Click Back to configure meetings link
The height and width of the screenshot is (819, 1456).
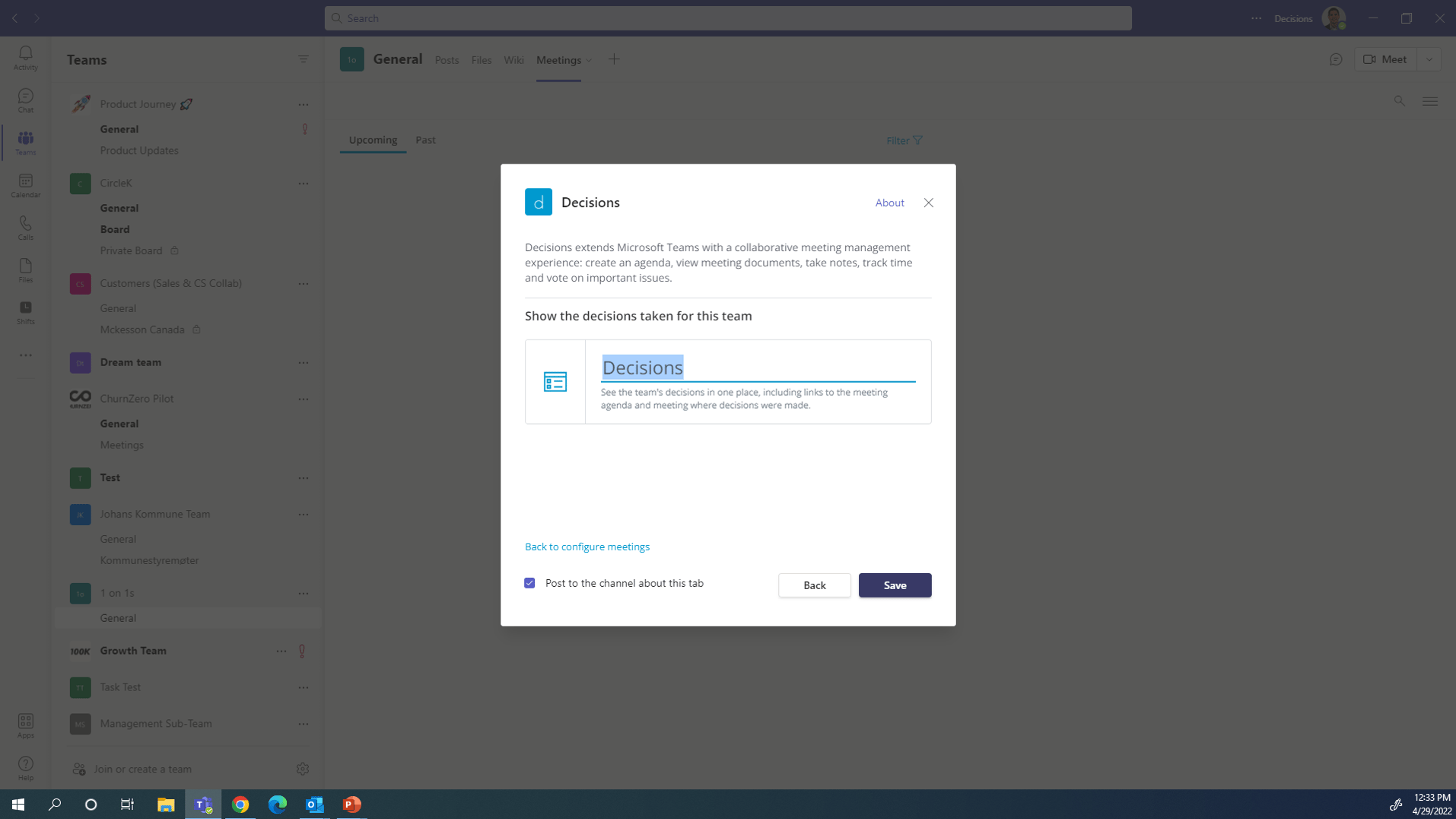[x=587, y=547]
